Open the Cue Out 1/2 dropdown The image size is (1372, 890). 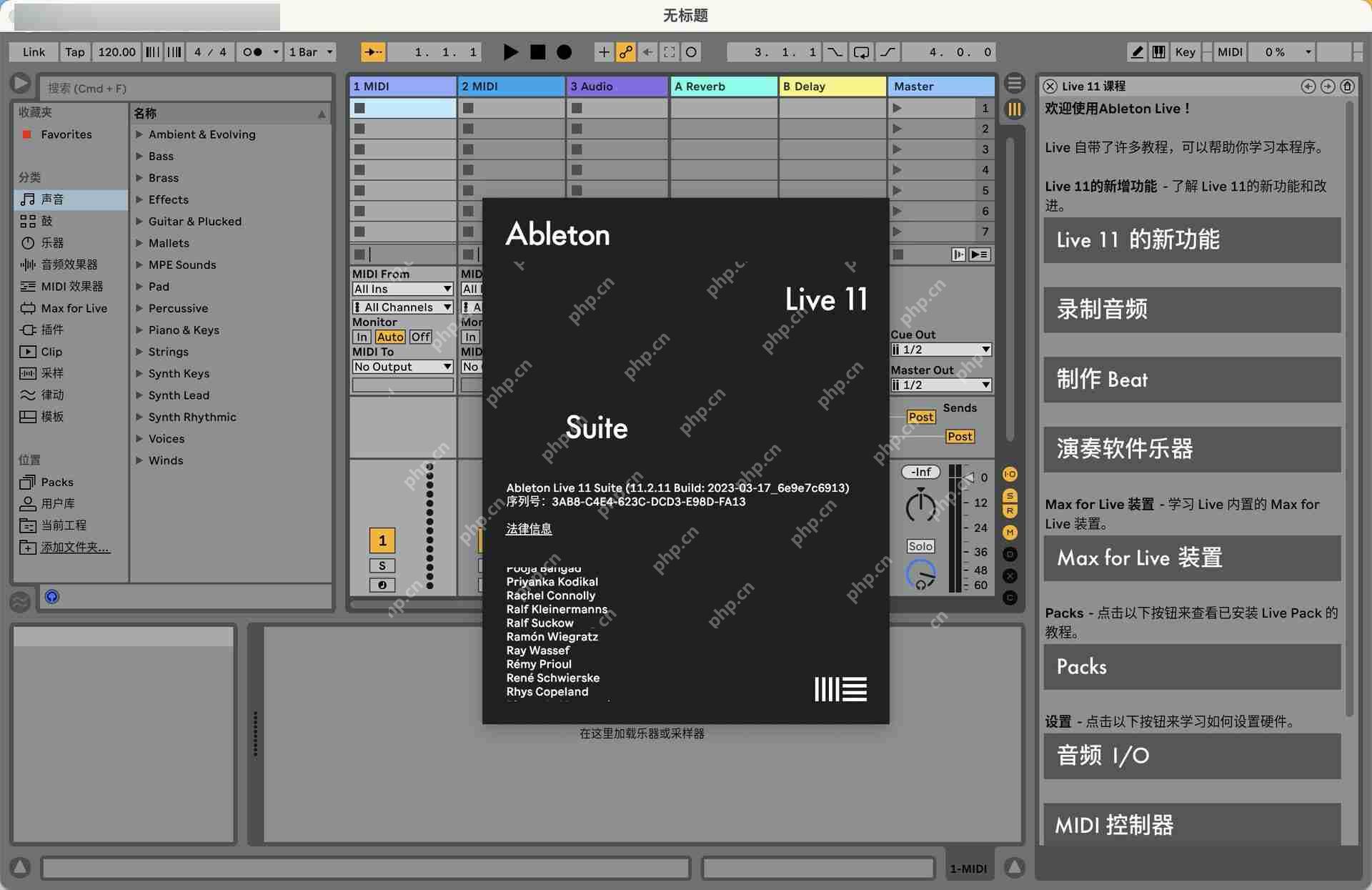pos(940,350)
